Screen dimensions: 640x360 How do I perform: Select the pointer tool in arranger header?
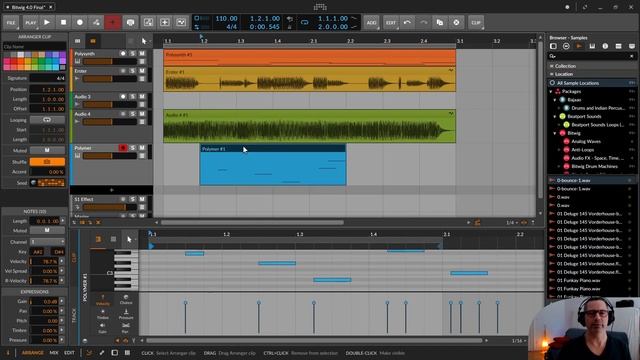coord(144,41)
